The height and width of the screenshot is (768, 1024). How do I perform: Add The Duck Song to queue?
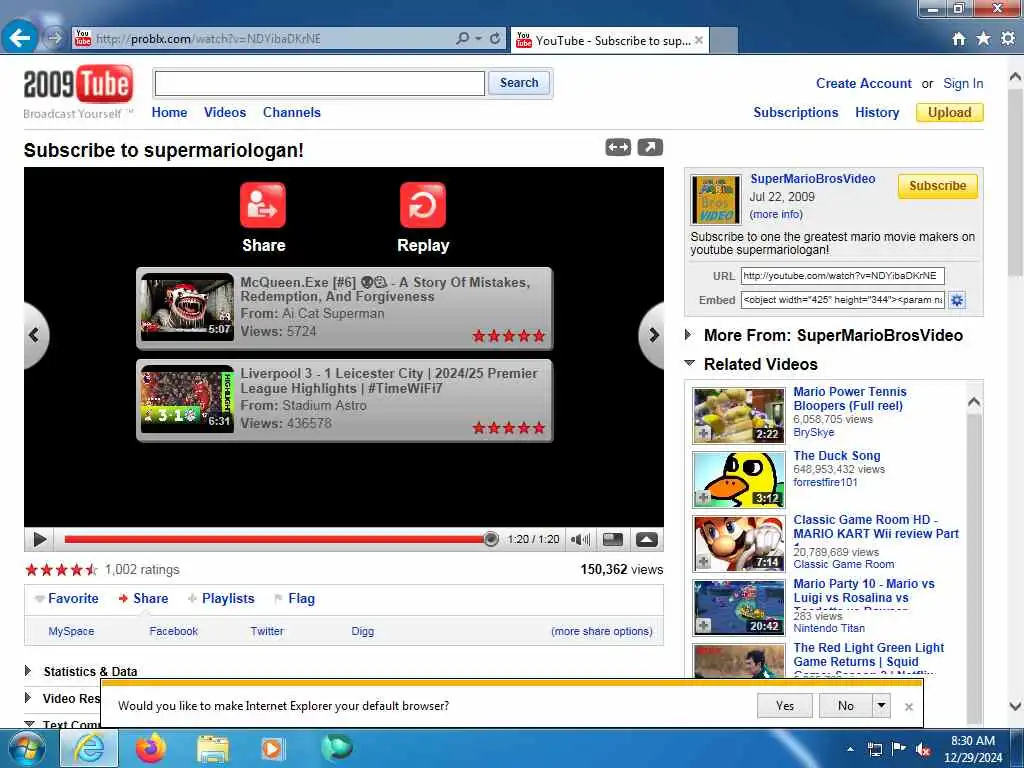pos(703,498)
